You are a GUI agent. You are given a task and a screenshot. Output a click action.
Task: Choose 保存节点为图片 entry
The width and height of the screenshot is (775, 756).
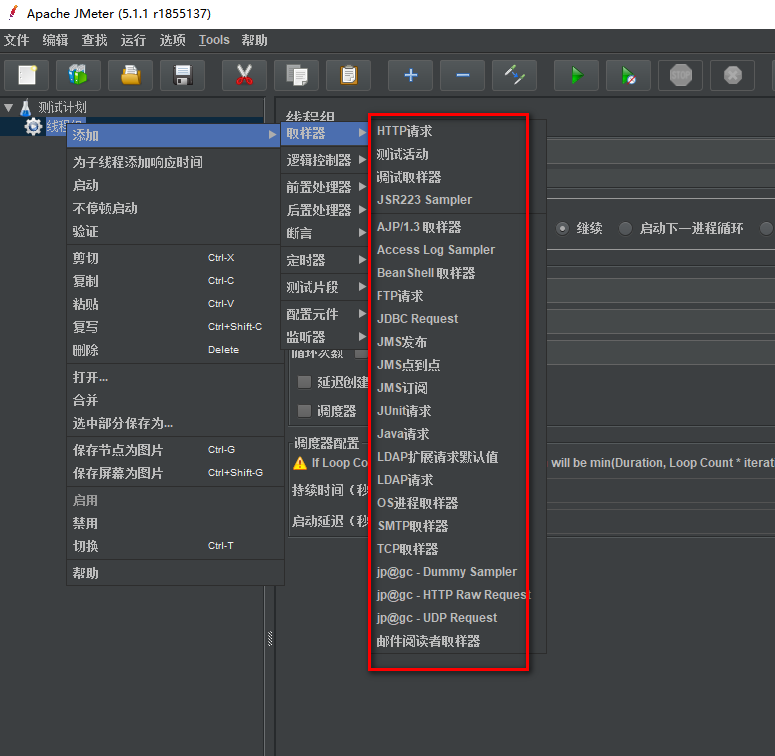[x=173, y=450]
